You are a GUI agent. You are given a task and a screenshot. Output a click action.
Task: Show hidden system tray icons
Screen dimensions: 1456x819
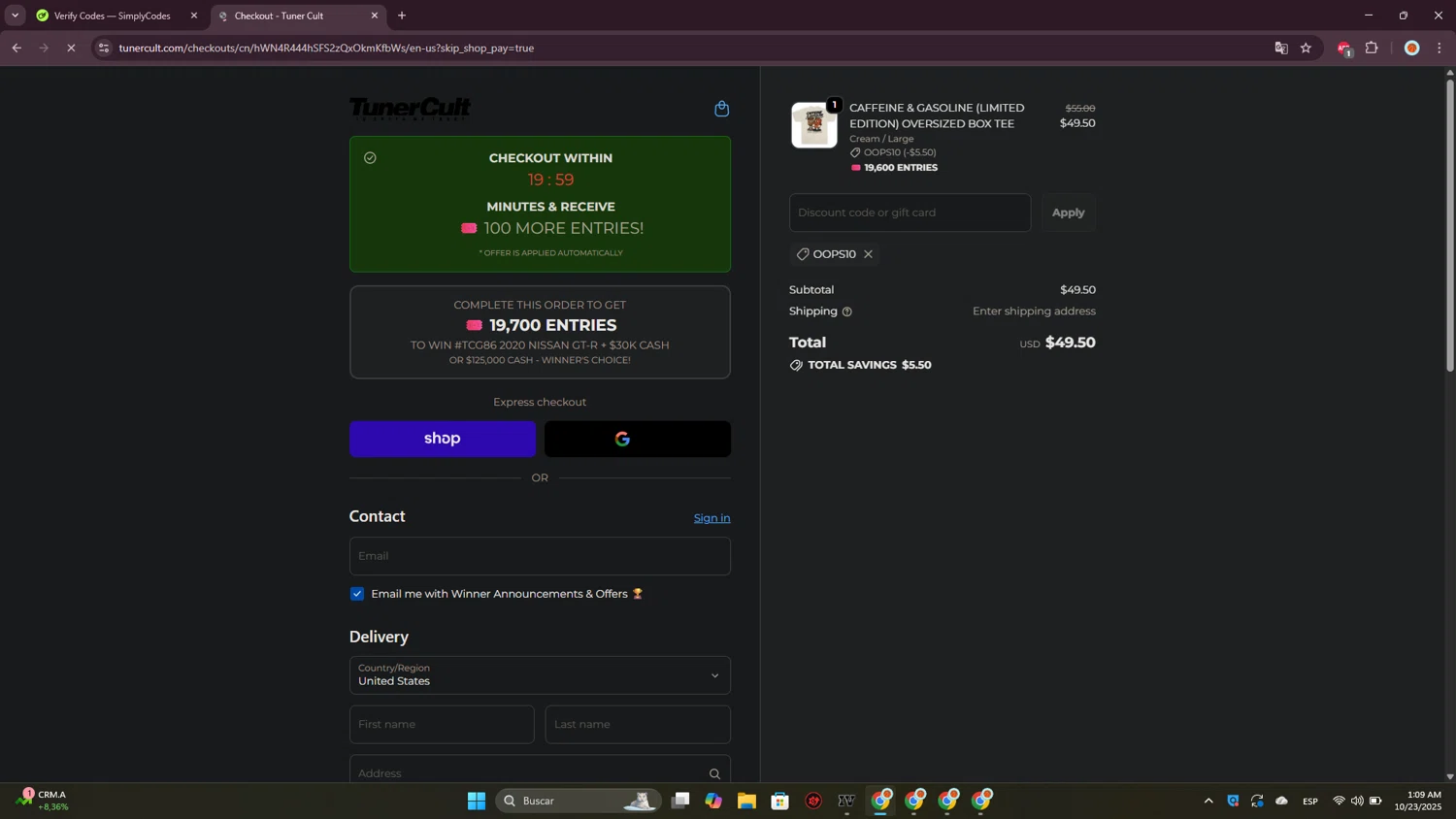(1208, 801)
